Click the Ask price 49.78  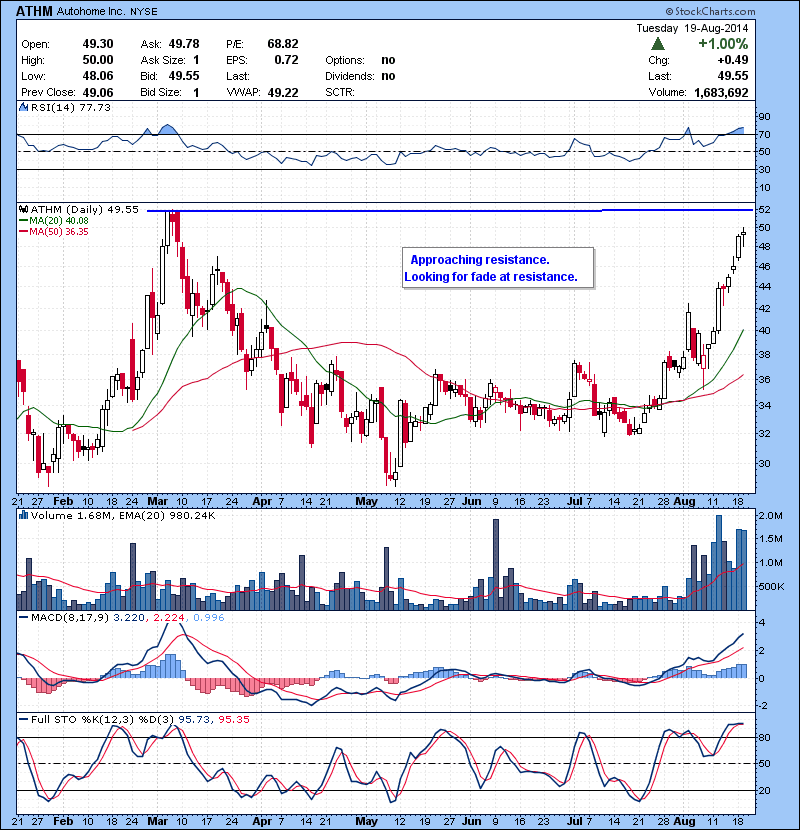(x=184, y=44)
